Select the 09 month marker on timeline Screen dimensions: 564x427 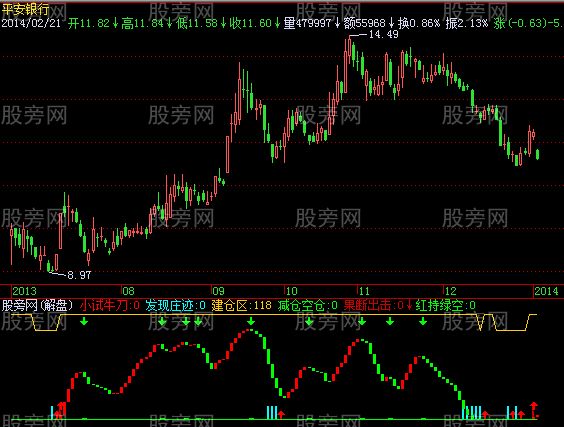click(x=218, y=291)
